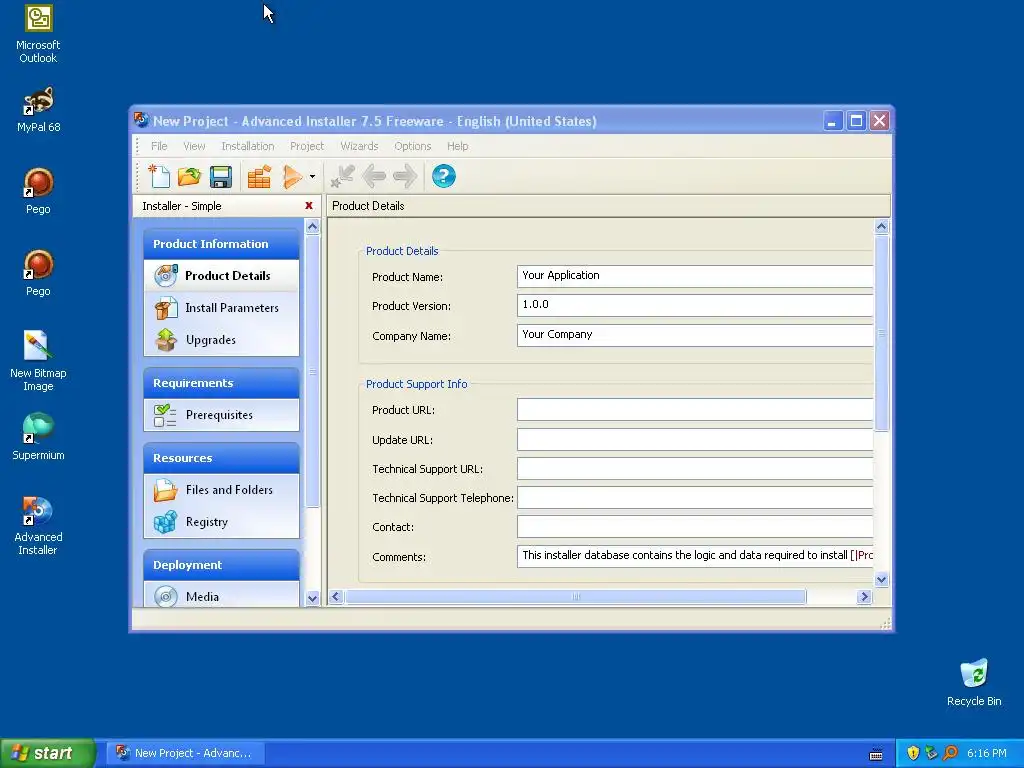1024x768 pixels.
Task: Open the Media page
Action: pos(221,596)
